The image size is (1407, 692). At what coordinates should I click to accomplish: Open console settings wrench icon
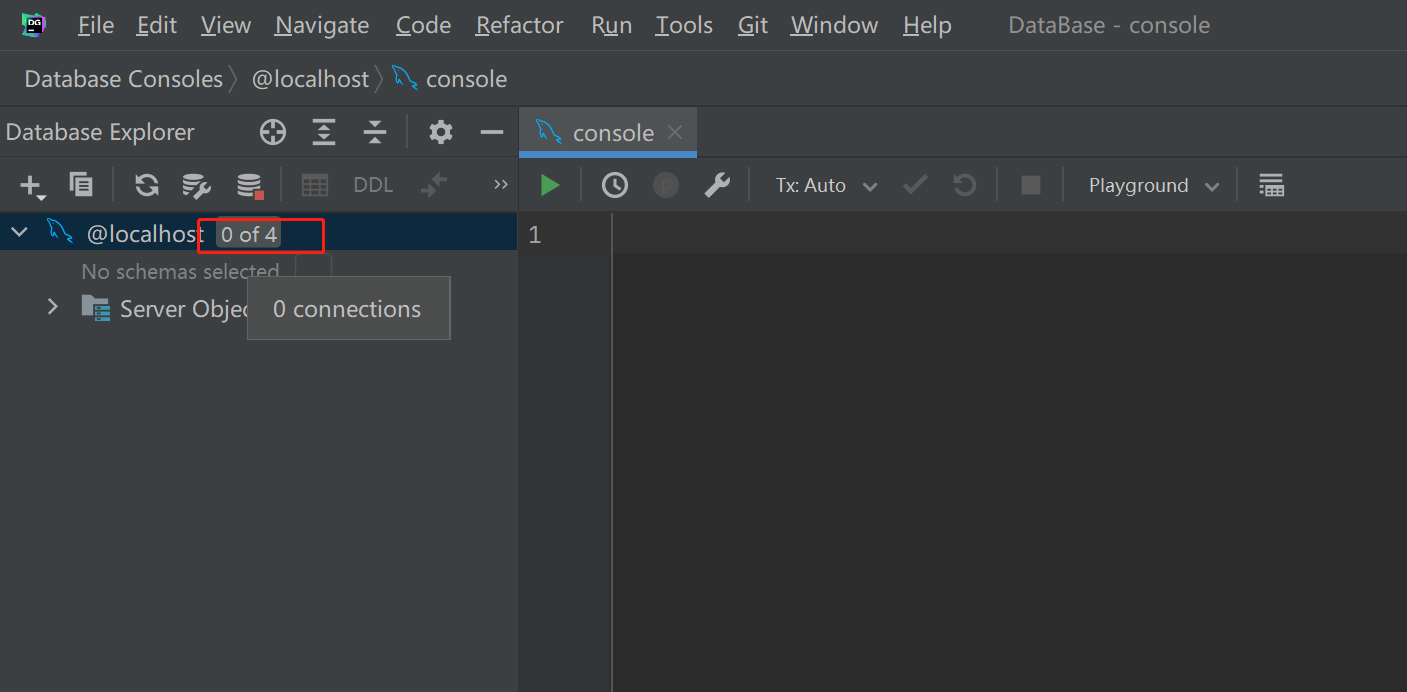(x=717, y=185)
